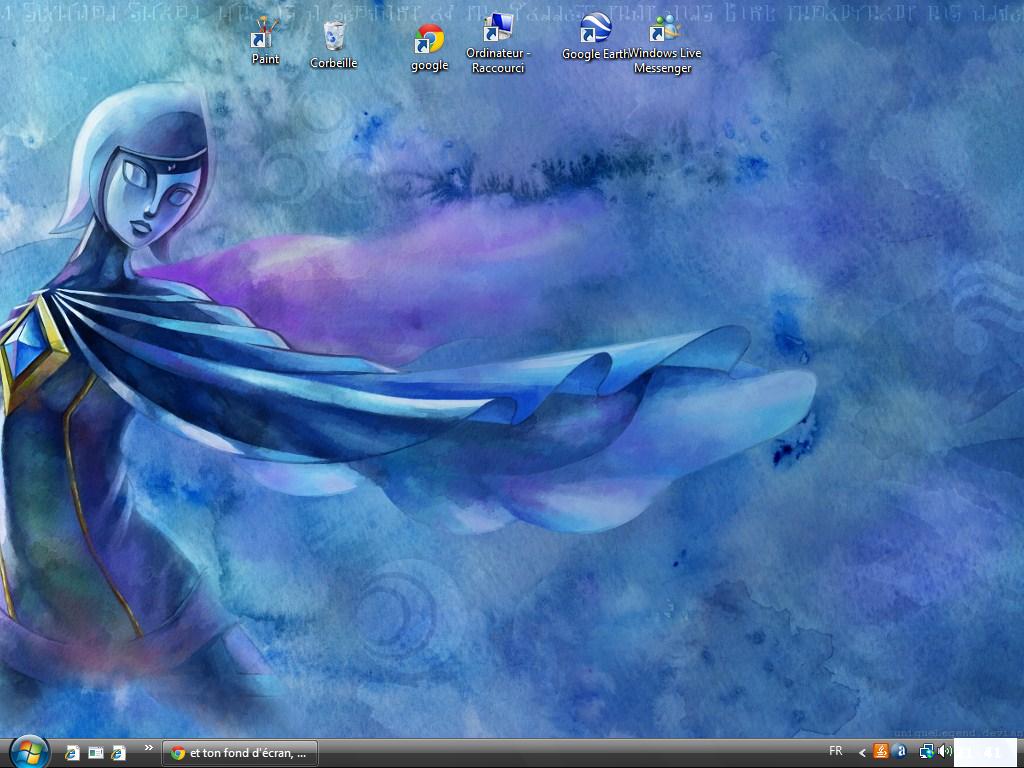Select the Windows Live Messenger shortcut
The width and height of the screenshot is (1024, 768).
[664, 43]
